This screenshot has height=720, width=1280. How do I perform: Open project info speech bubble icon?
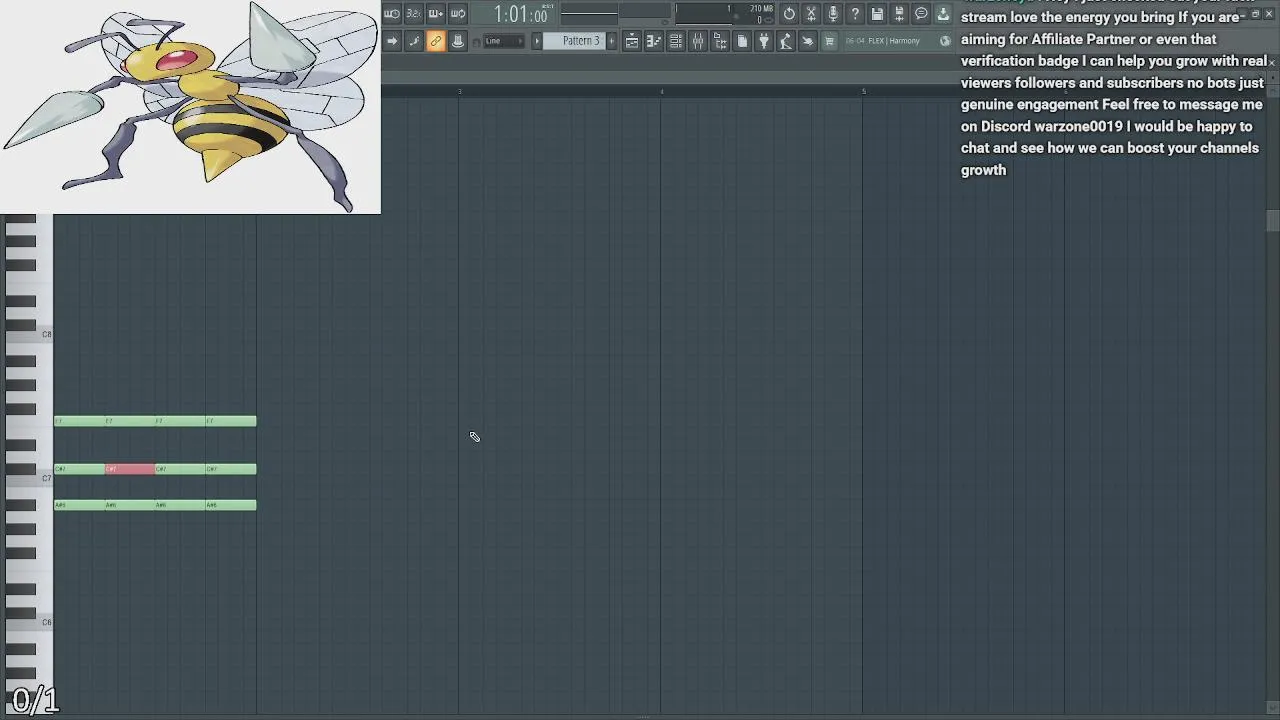coord(921,14)
